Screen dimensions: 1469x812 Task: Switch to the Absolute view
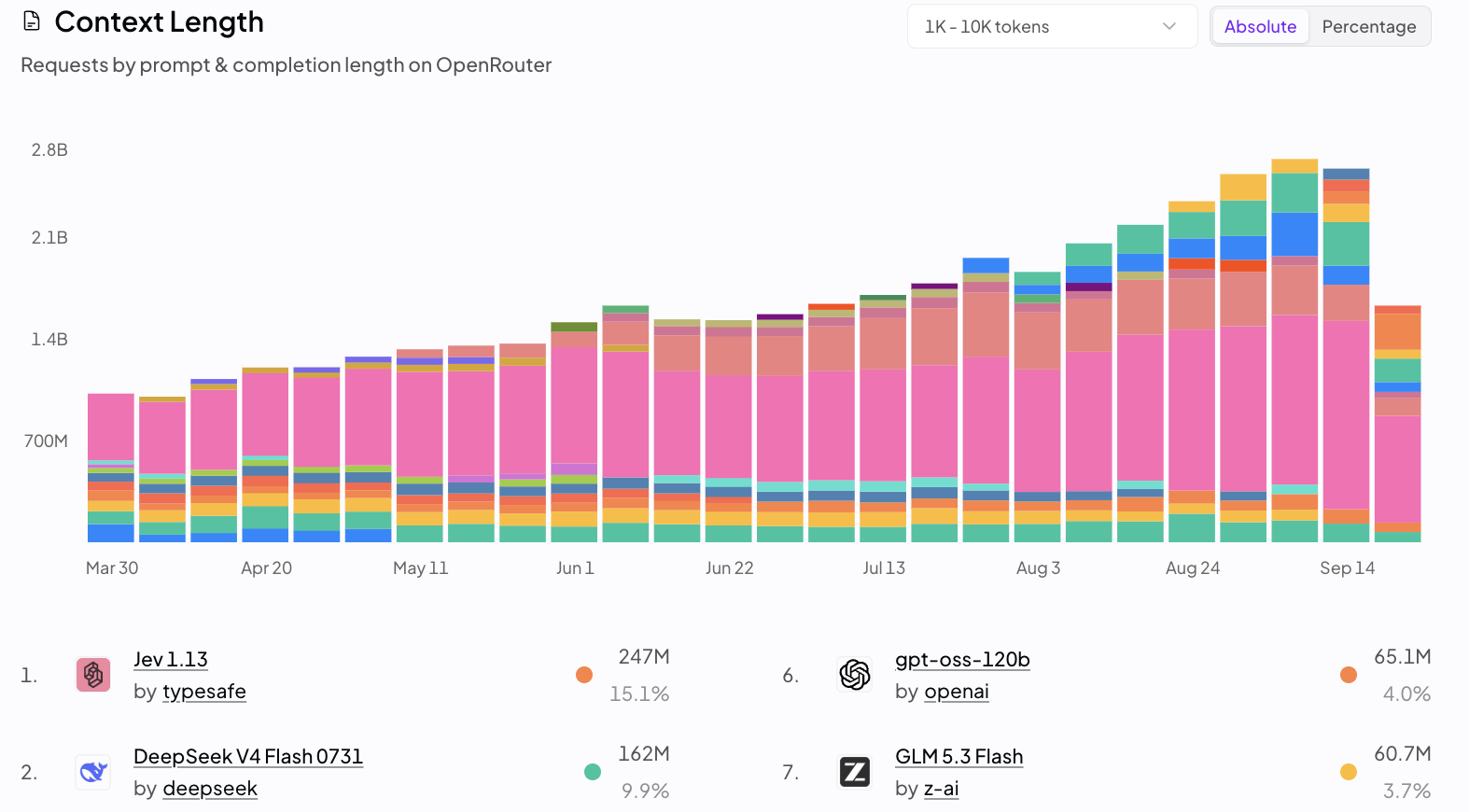(1260, 26)
